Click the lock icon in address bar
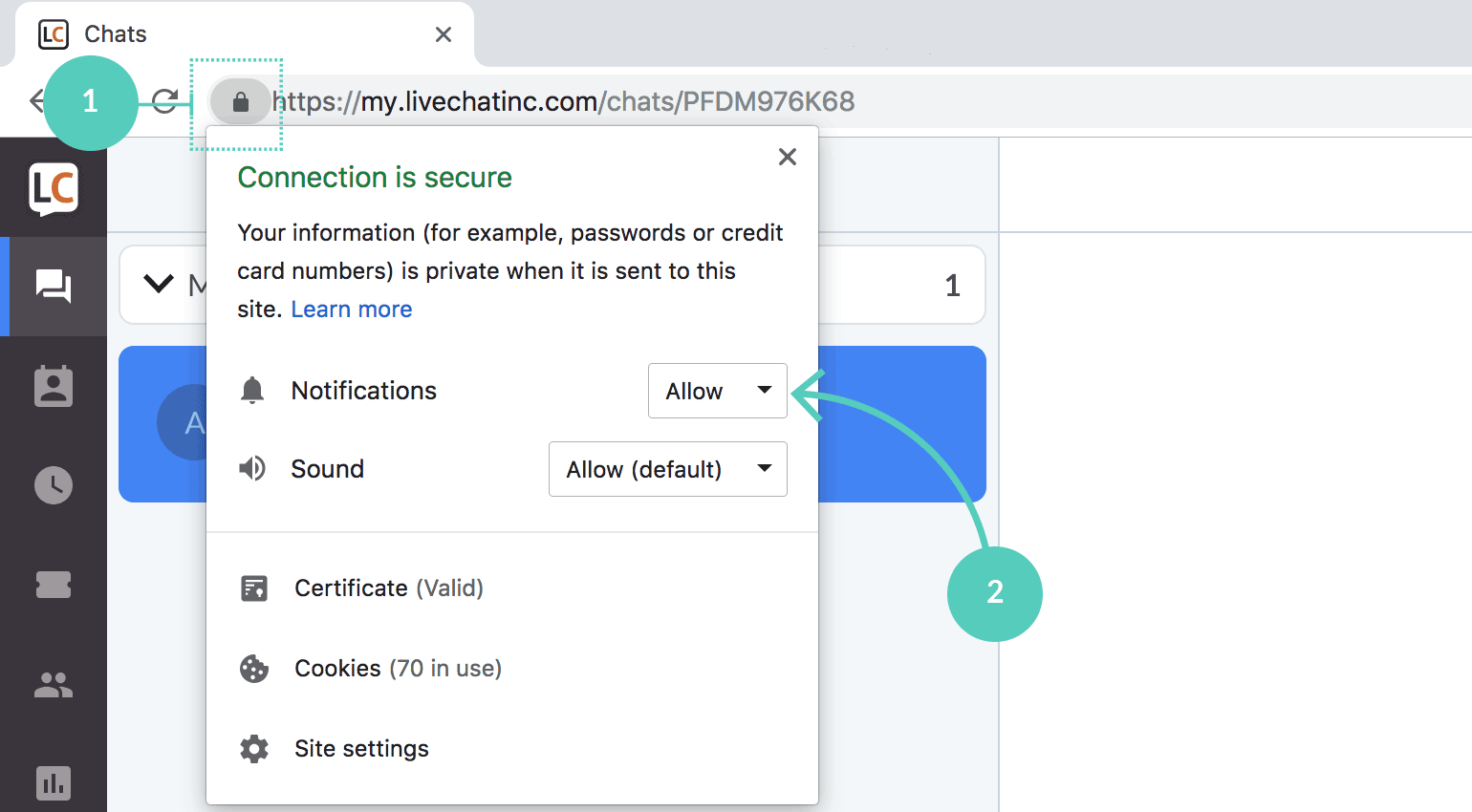 click(241, 101)
